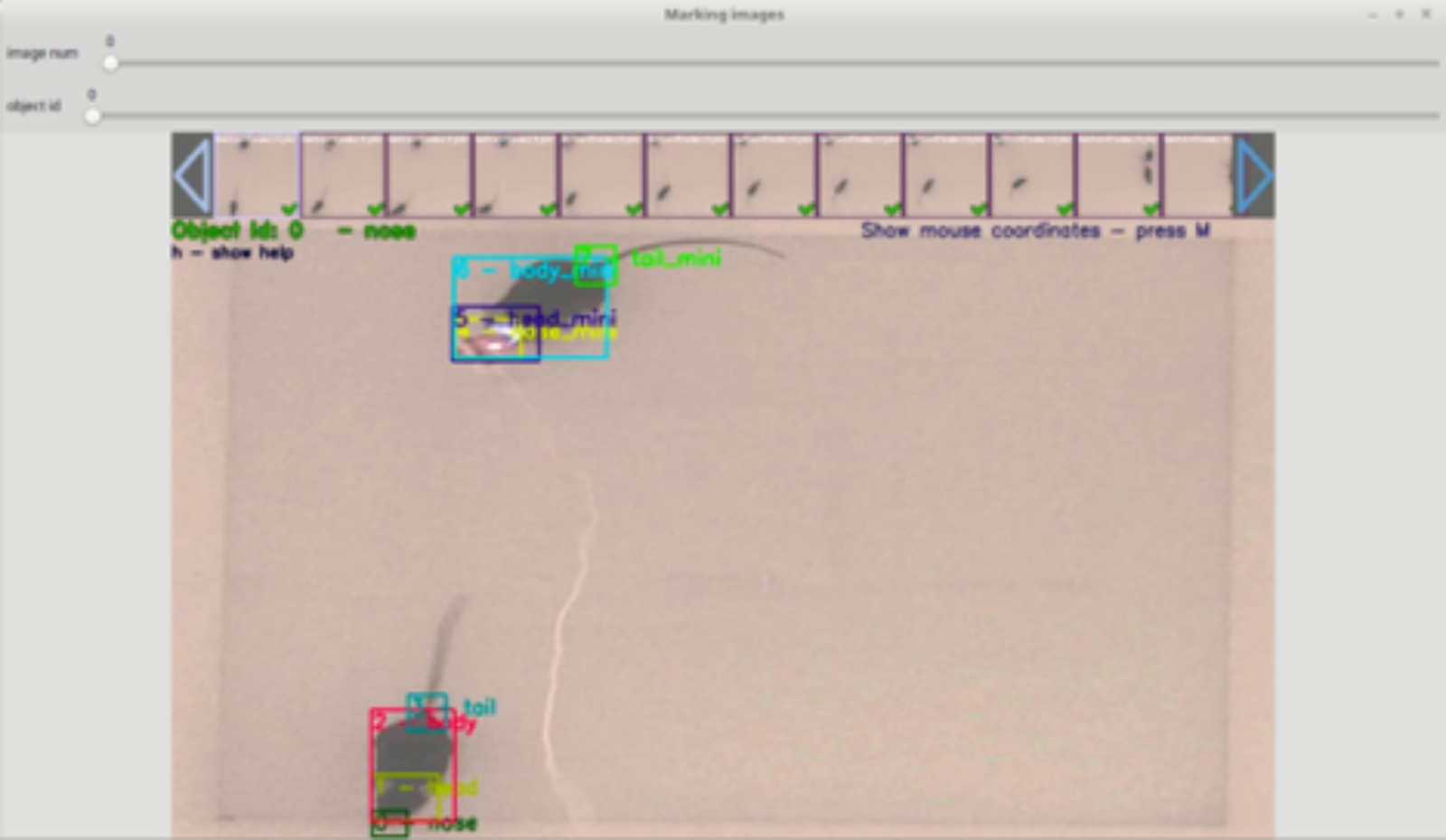1446x840 pixels.
Task: Open the first highlighted thumbnail
Action: point(258,175)
